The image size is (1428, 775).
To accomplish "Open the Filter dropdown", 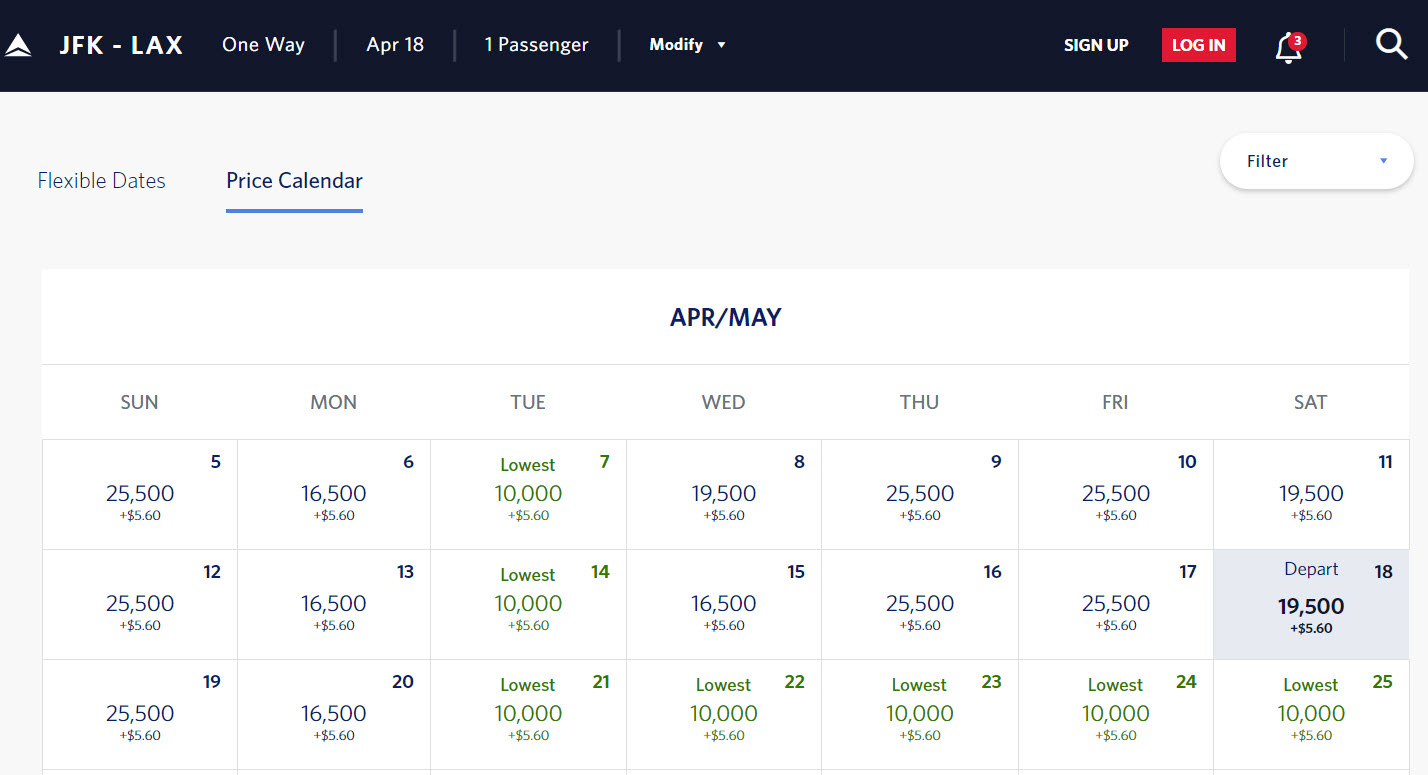I will [x=1316, y=161].
